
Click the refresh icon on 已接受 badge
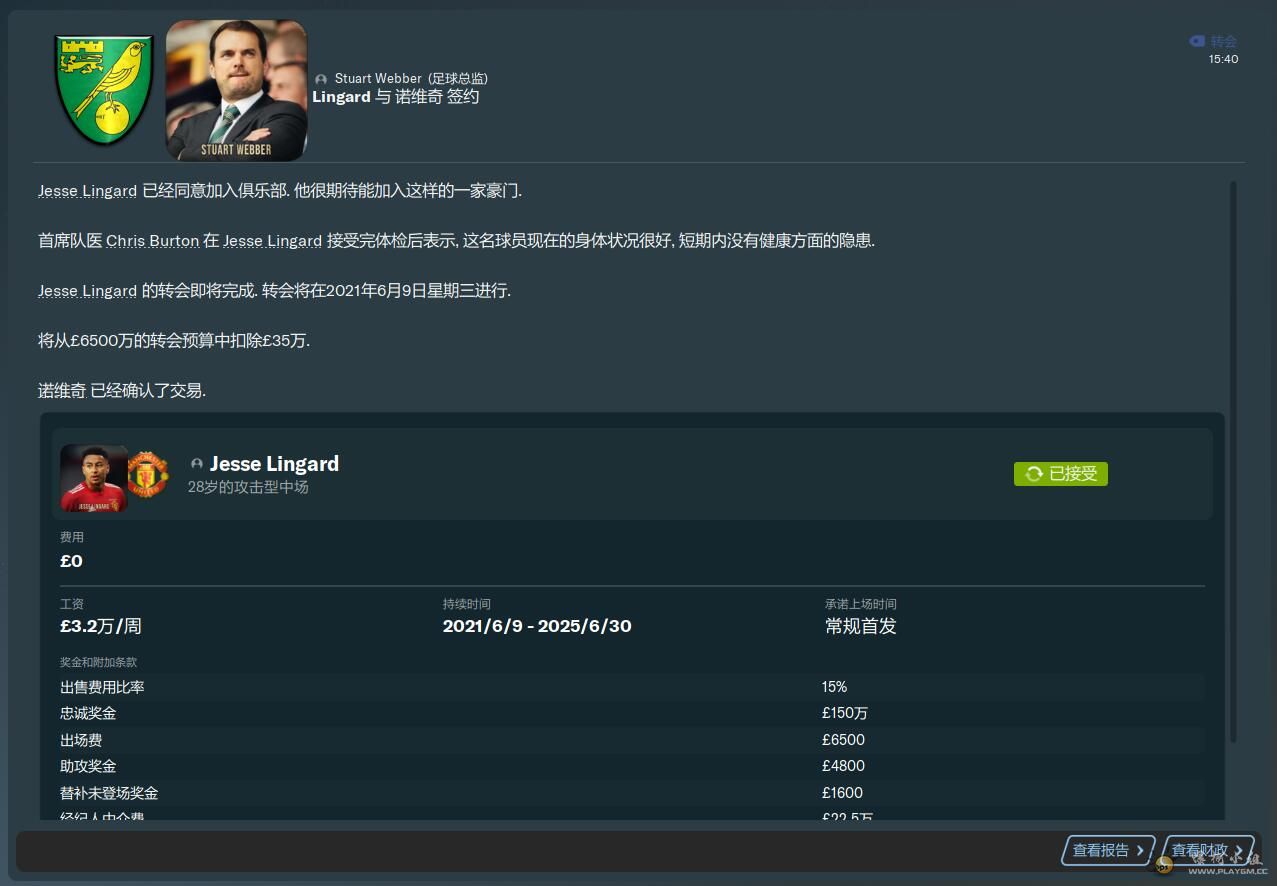1034,474
